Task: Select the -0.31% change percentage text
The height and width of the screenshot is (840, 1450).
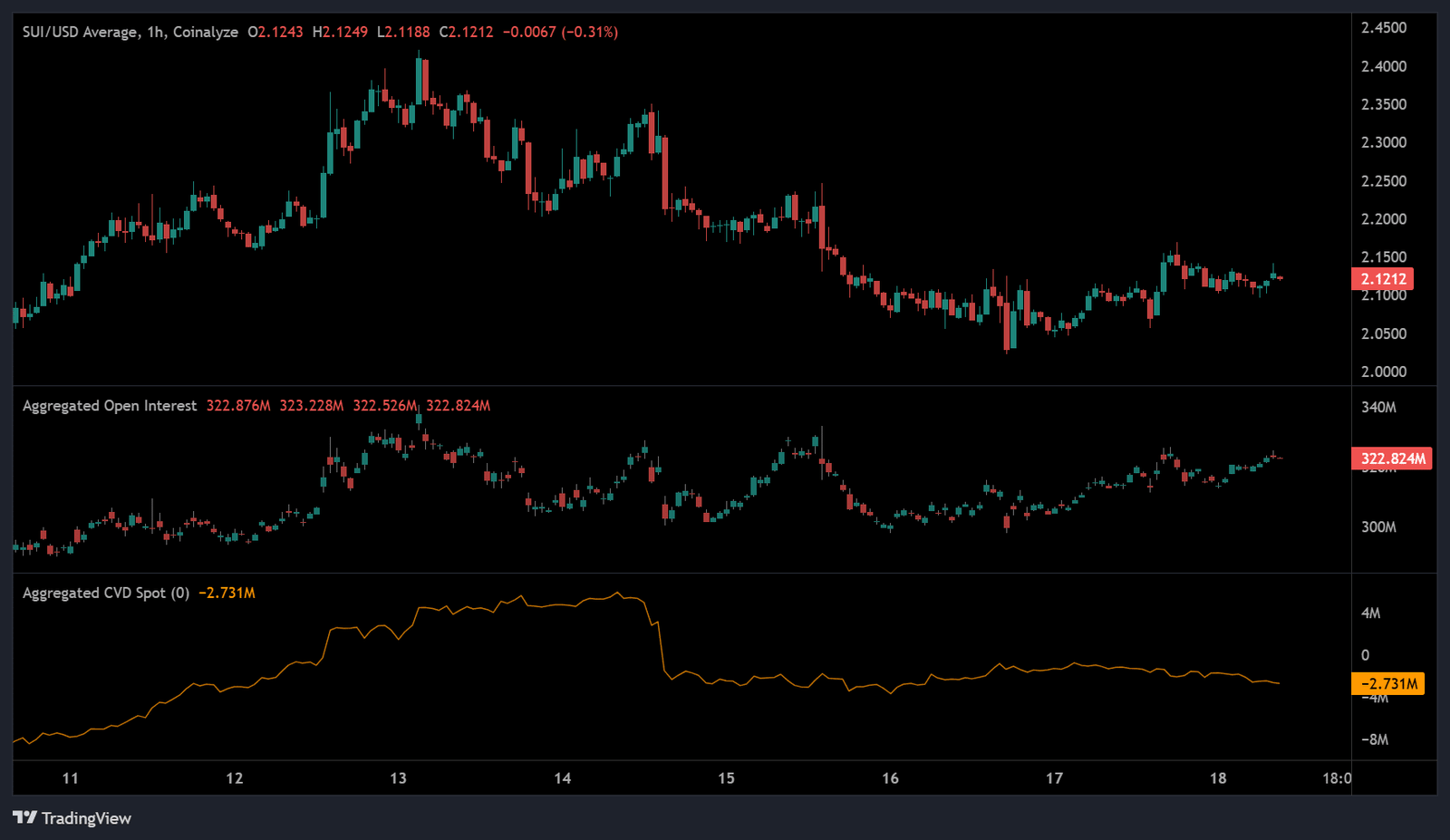Action: 591,31
